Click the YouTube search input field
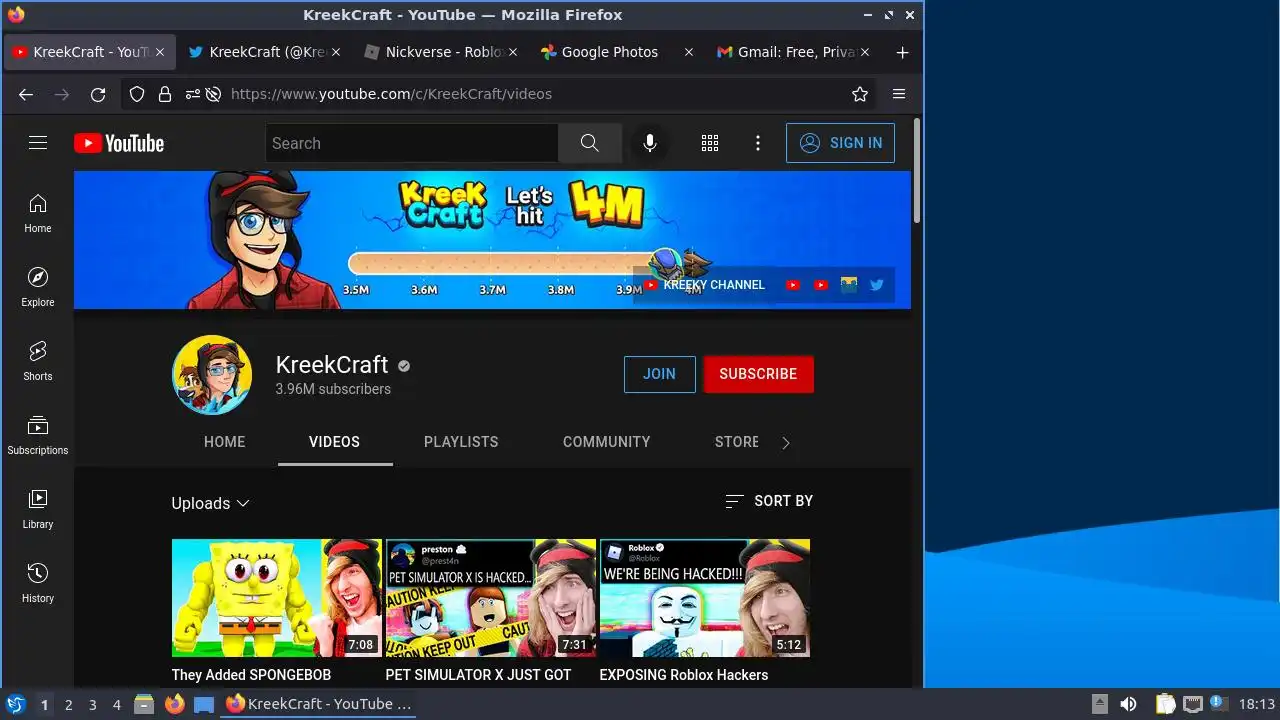 [411, 143]
